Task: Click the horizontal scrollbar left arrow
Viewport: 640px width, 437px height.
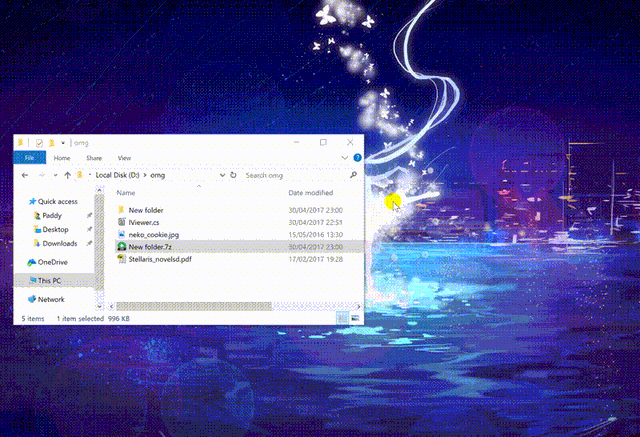Action: [x=111, y=306]
